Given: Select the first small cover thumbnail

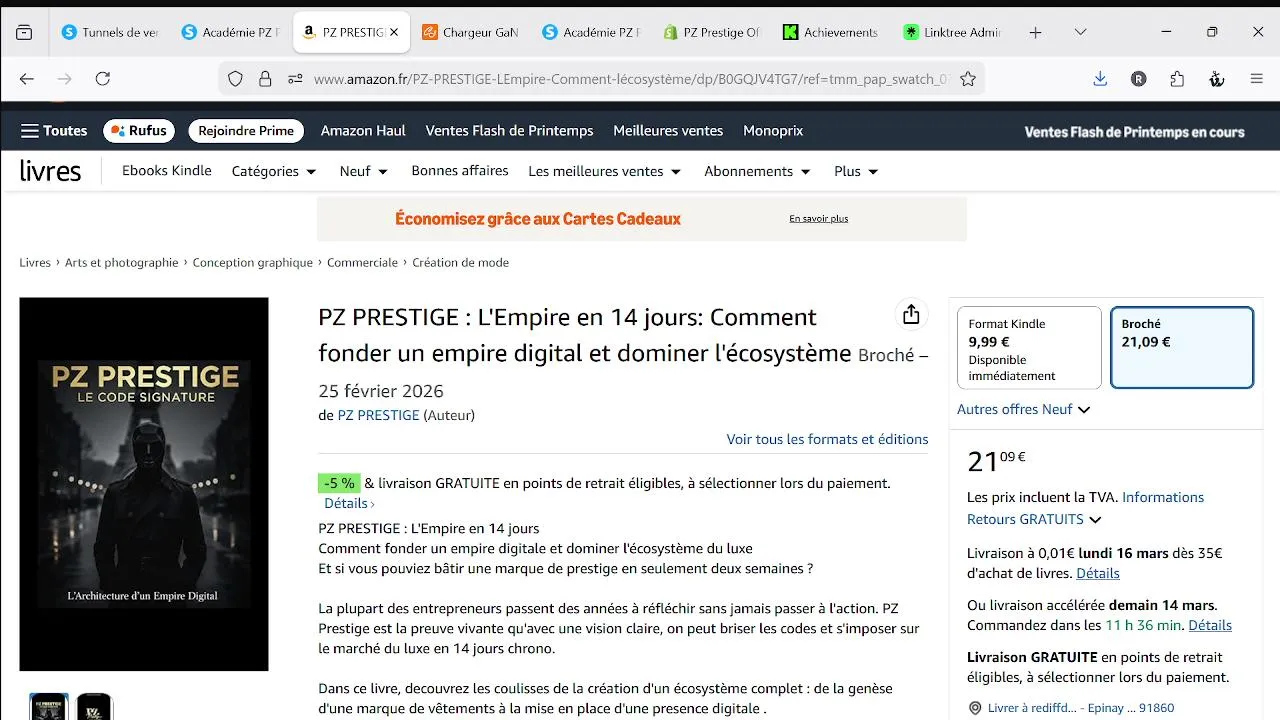Looking at the screenshot, I should click(x=49, y=707).
